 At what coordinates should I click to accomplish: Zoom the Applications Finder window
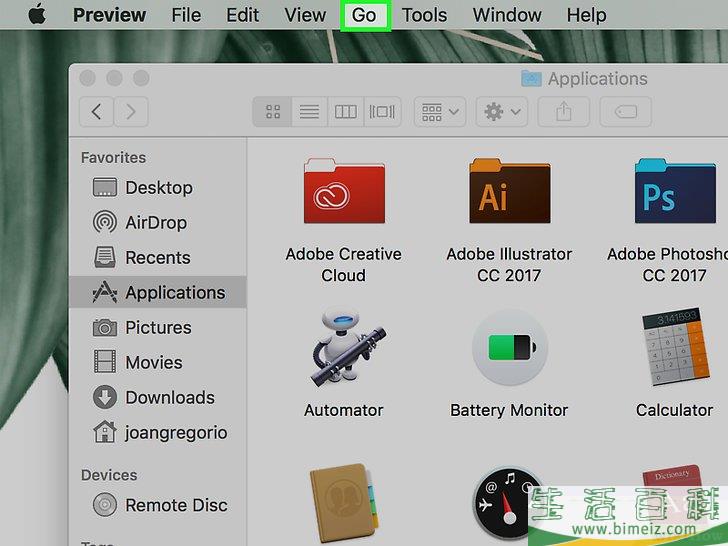coord(141,78)
